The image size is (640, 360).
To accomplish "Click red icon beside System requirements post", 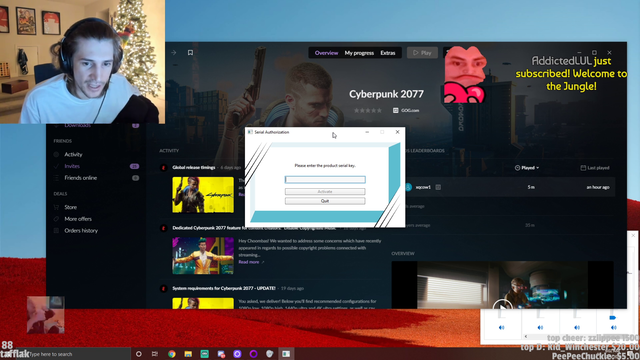I will click(164, 288).
